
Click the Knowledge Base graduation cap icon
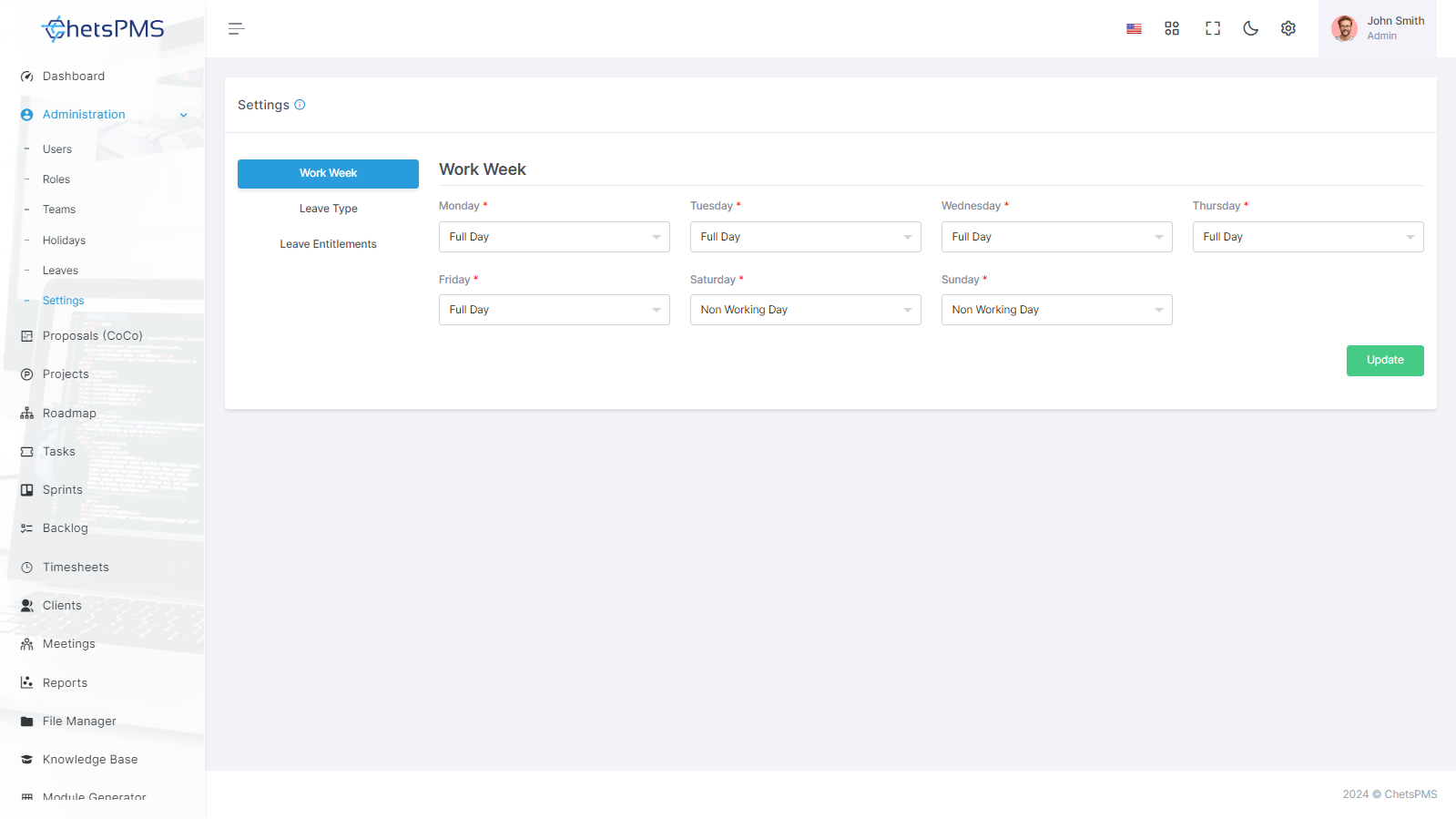click(x=27, y=760)
